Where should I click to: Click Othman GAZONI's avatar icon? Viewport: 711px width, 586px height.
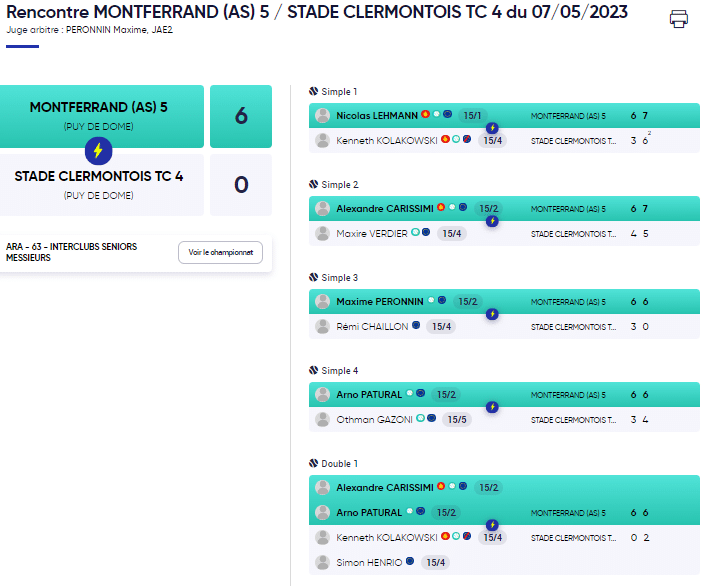tap(322, 420)
